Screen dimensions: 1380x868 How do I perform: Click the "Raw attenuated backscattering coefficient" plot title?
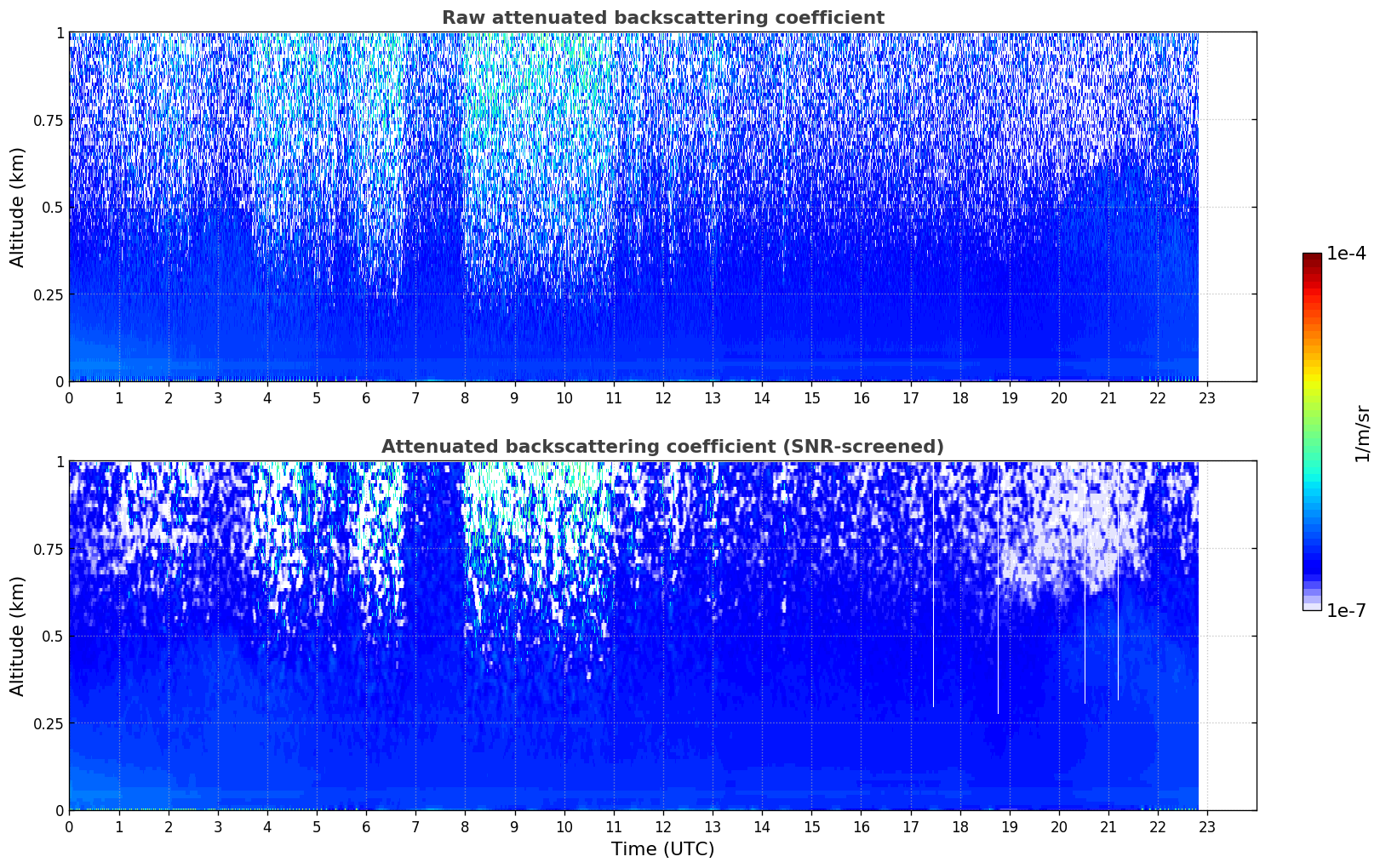662,18
